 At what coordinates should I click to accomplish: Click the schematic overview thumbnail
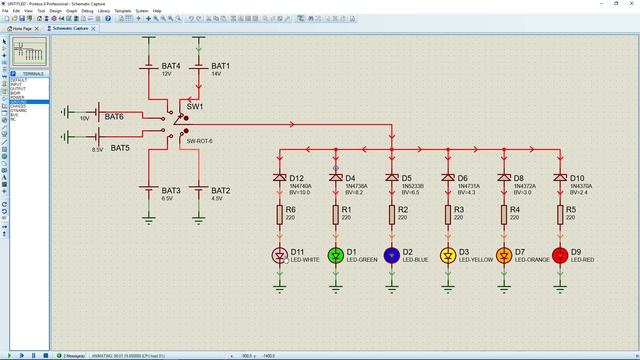point(29,51)
